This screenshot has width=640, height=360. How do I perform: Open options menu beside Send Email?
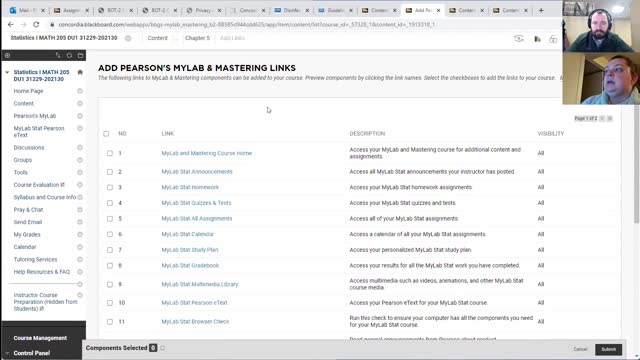point(80,222)
